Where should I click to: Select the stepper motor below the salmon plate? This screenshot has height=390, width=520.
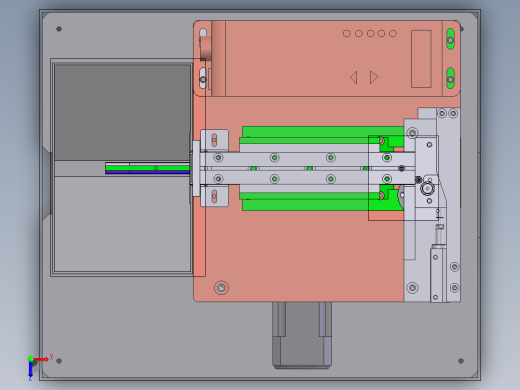(x=302, y=335)
